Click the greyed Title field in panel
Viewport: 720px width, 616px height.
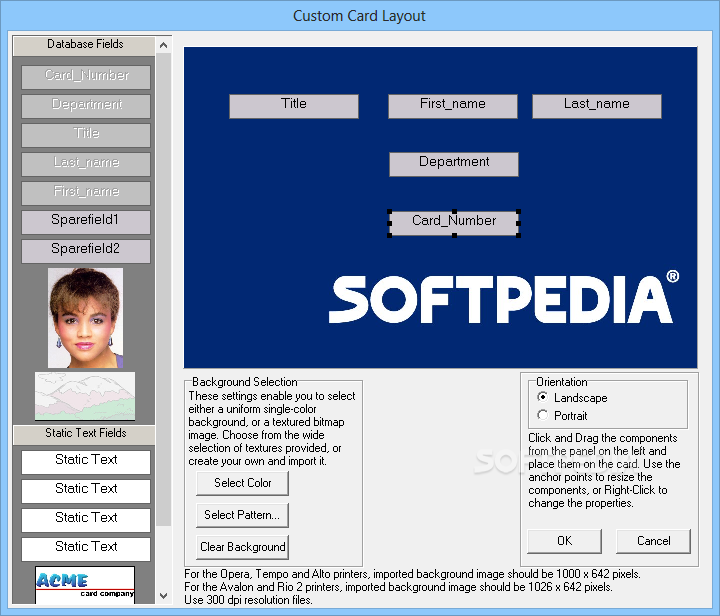(x=86, y=135)
